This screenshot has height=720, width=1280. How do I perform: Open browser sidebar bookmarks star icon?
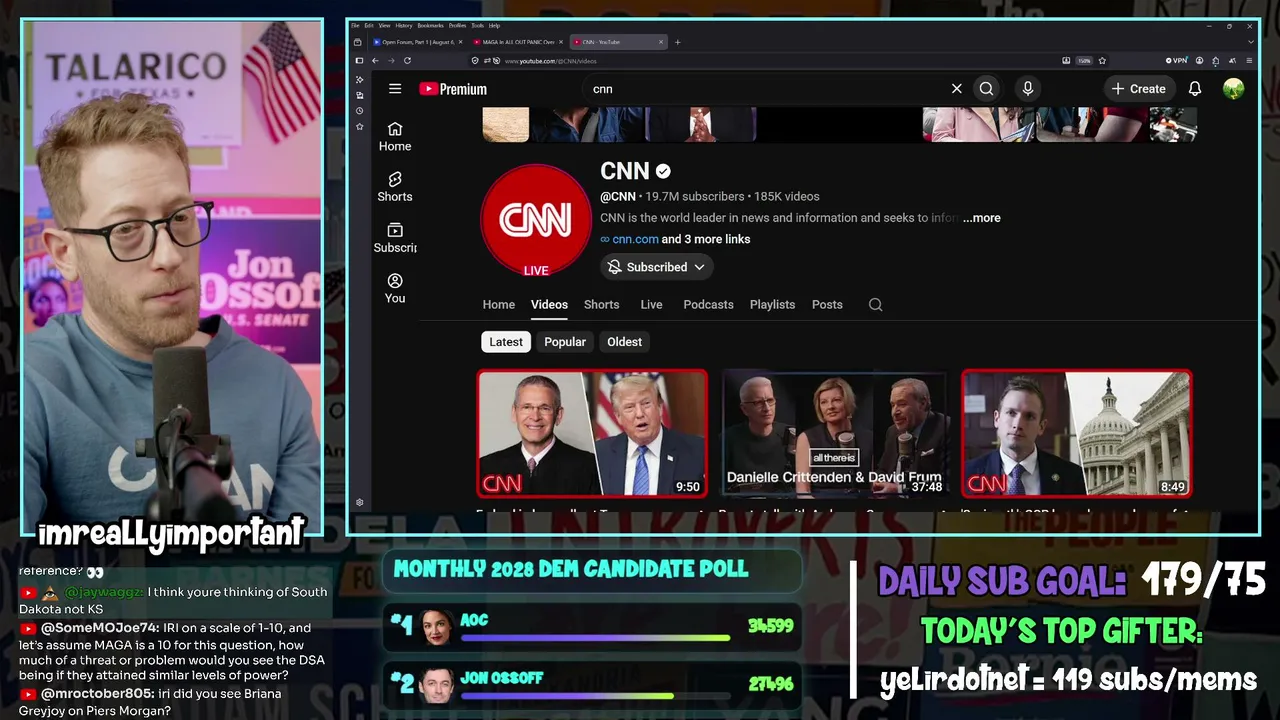(359, 127)
